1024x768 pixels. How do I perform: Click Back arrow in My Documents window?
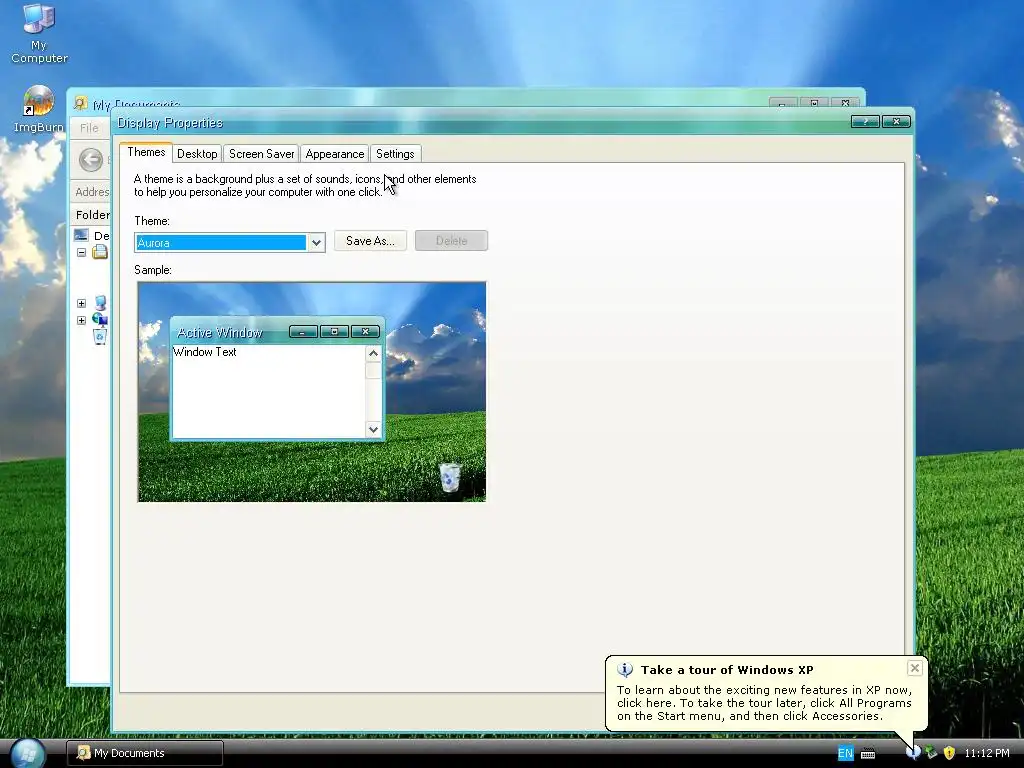(x=91, y=159)
